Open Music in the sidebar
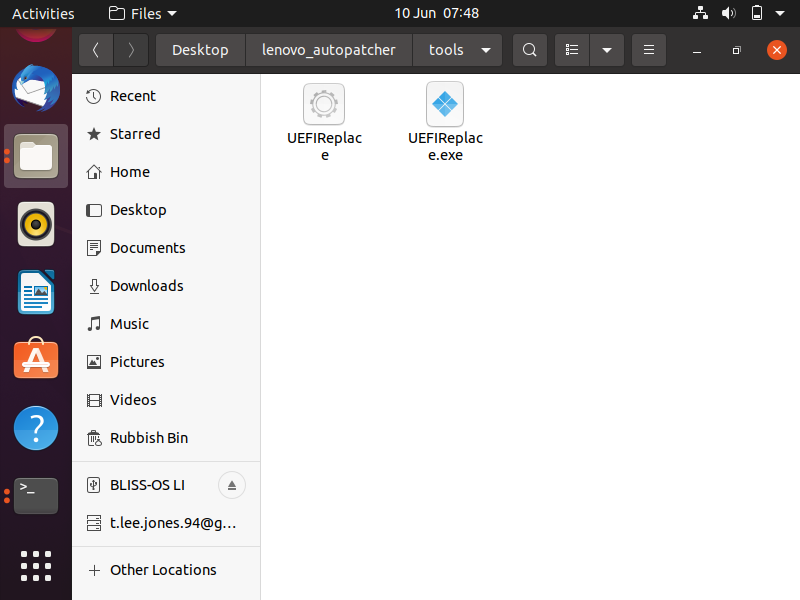 (166, 324)
